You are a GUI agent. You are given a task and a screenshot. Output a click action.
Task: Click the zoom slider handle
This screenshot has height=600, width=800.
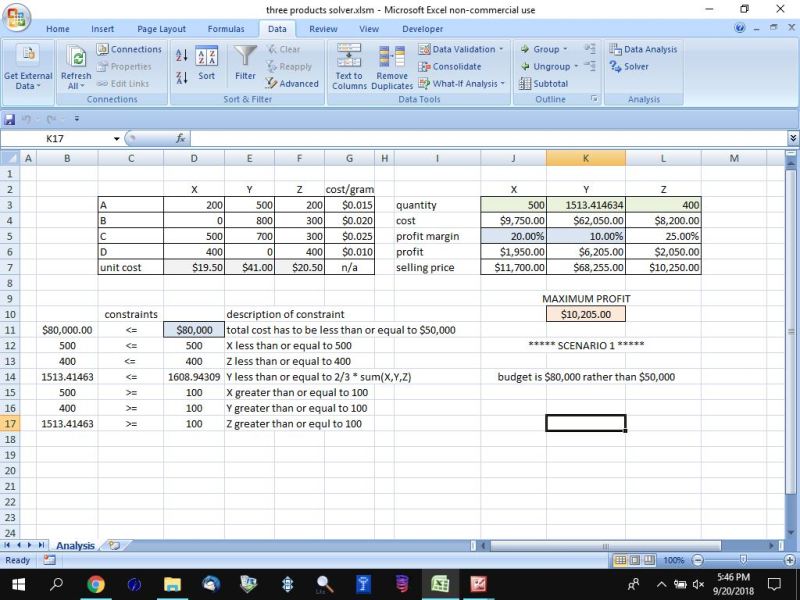743,560
